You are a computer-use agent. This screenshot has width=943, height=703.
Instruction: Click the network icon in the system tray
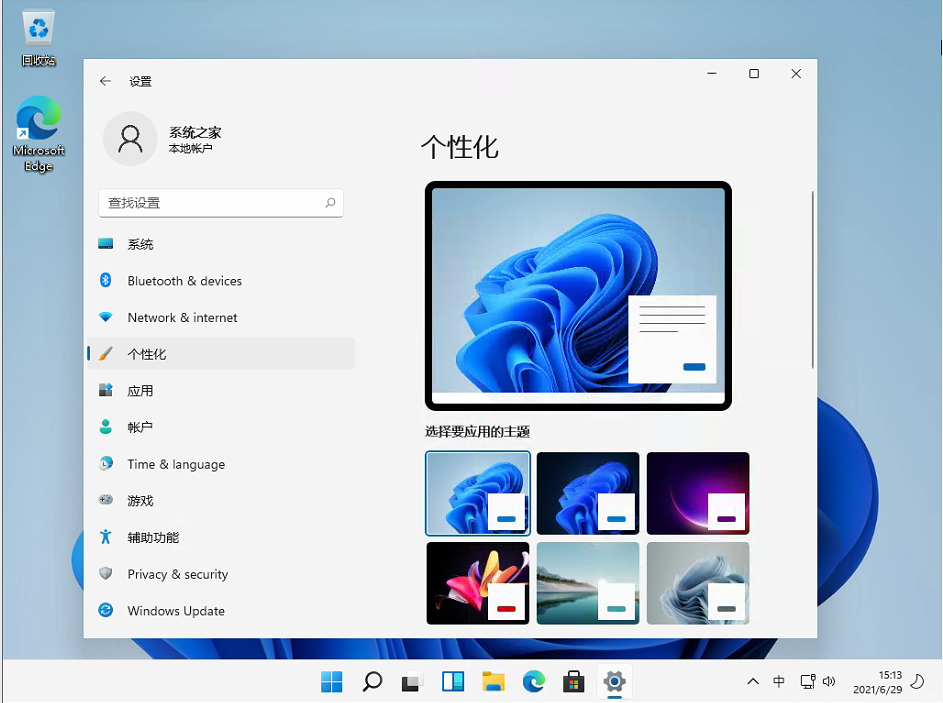point(806,681)
